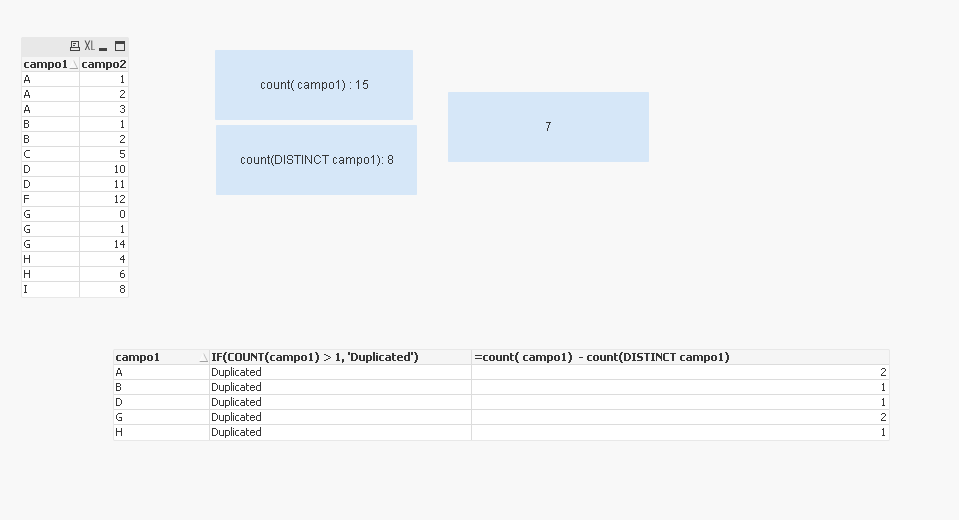Send table to Excel via XL icon

(x=89, y=46)
